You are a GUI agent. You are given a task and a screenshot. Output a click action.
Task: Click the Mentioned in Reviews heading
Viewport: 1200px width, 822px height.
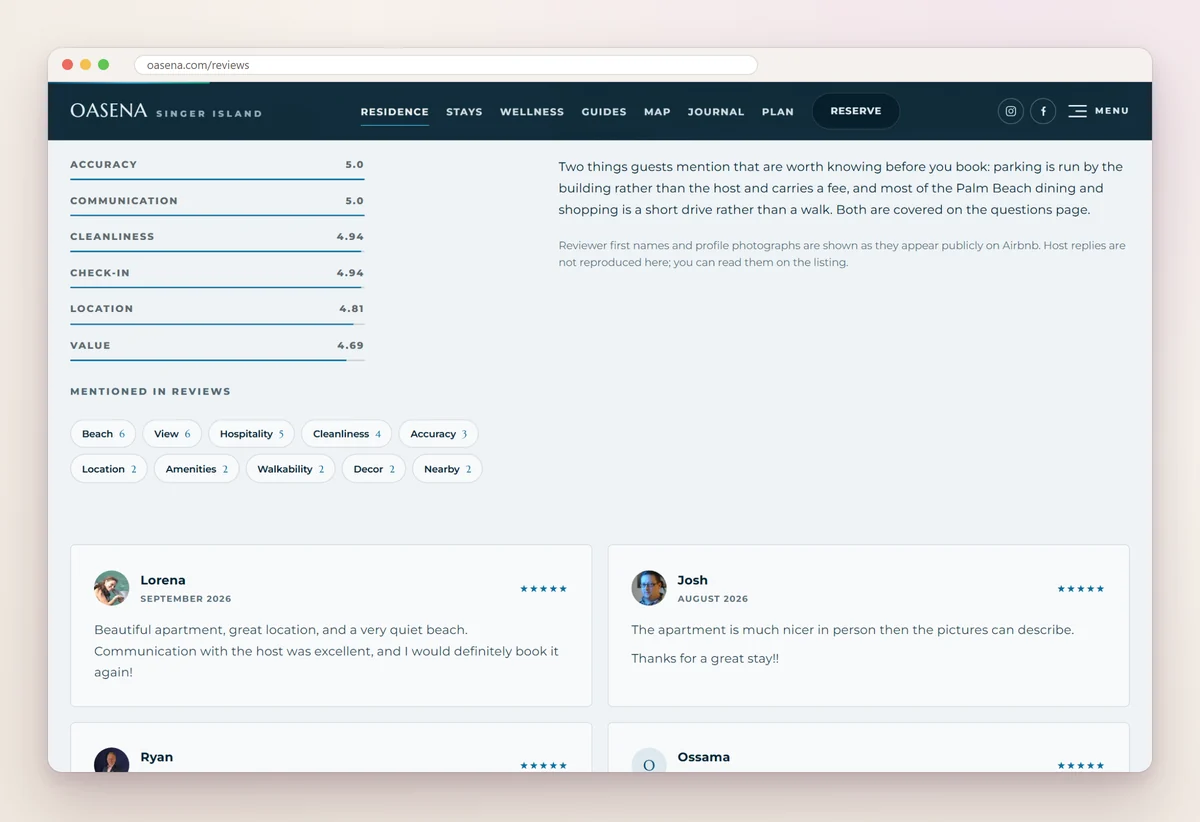click(x=150, y=392)
